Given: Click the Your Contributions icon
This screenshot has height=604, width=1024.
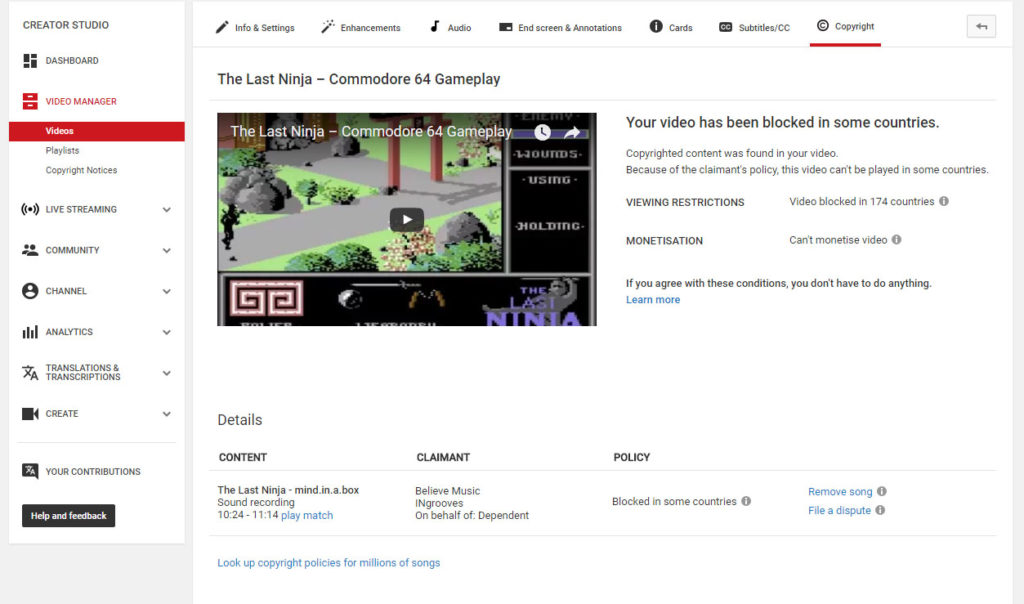Looking at the screenshot, I should 30,471.
